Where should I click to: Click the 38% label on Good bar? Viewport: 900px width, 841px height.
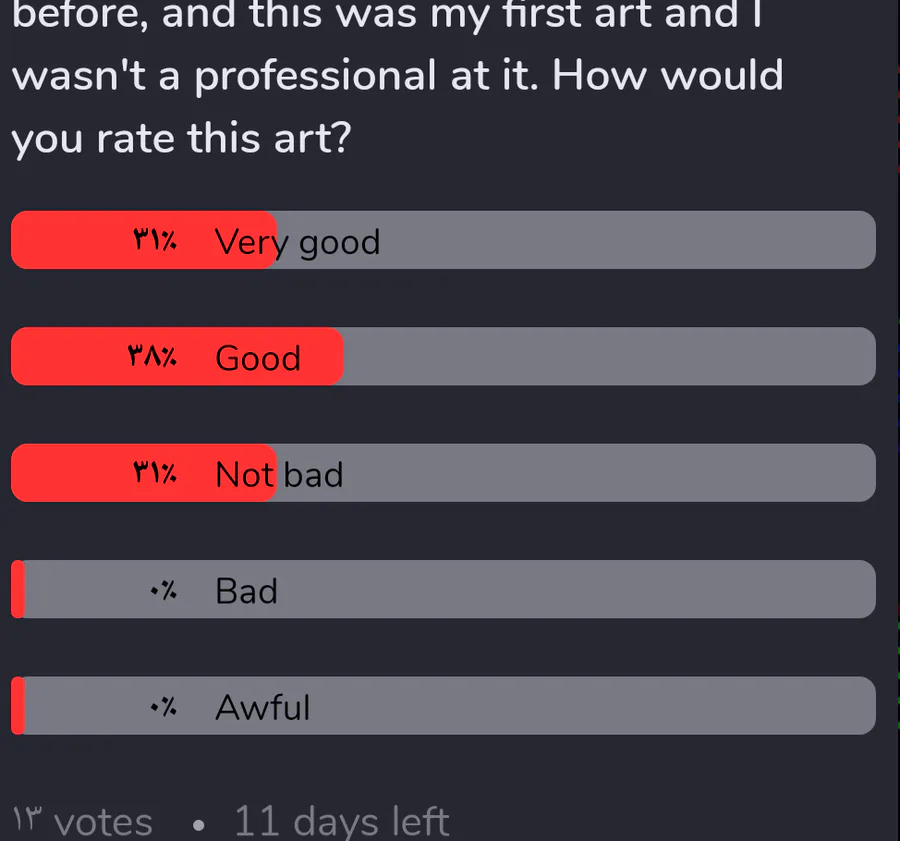coord(152,356)
